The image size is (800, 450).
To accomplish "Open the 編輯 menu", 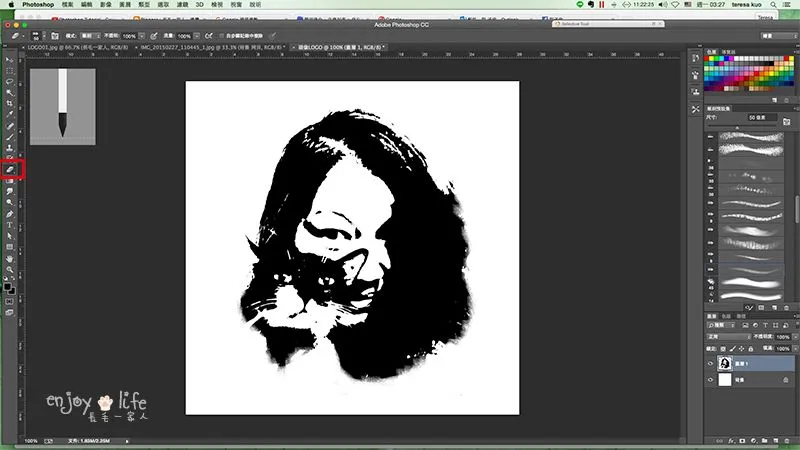I will click(x=87, y=5).
